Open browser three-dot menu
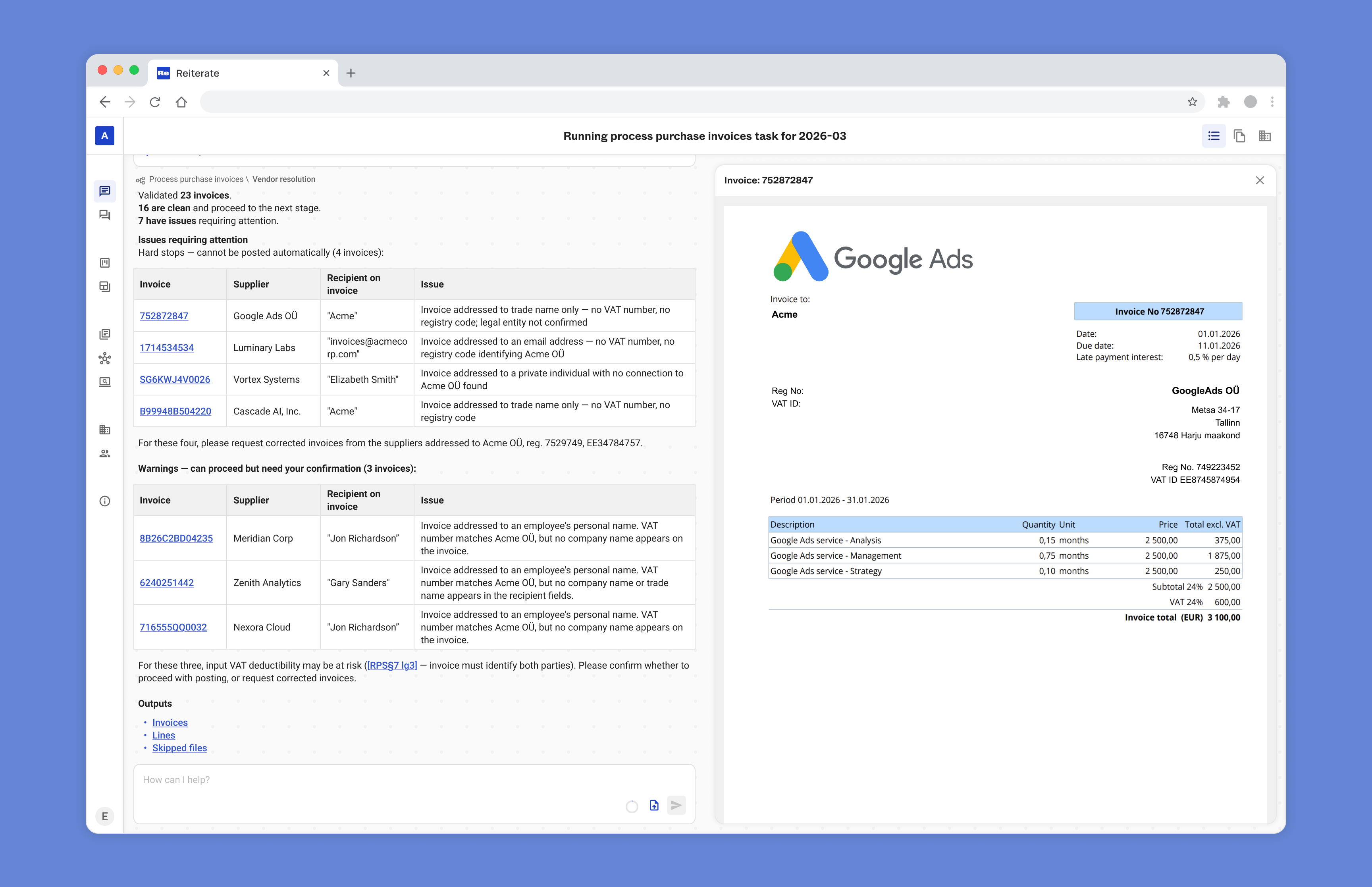1372x887 pixels. coord(1272,102)
